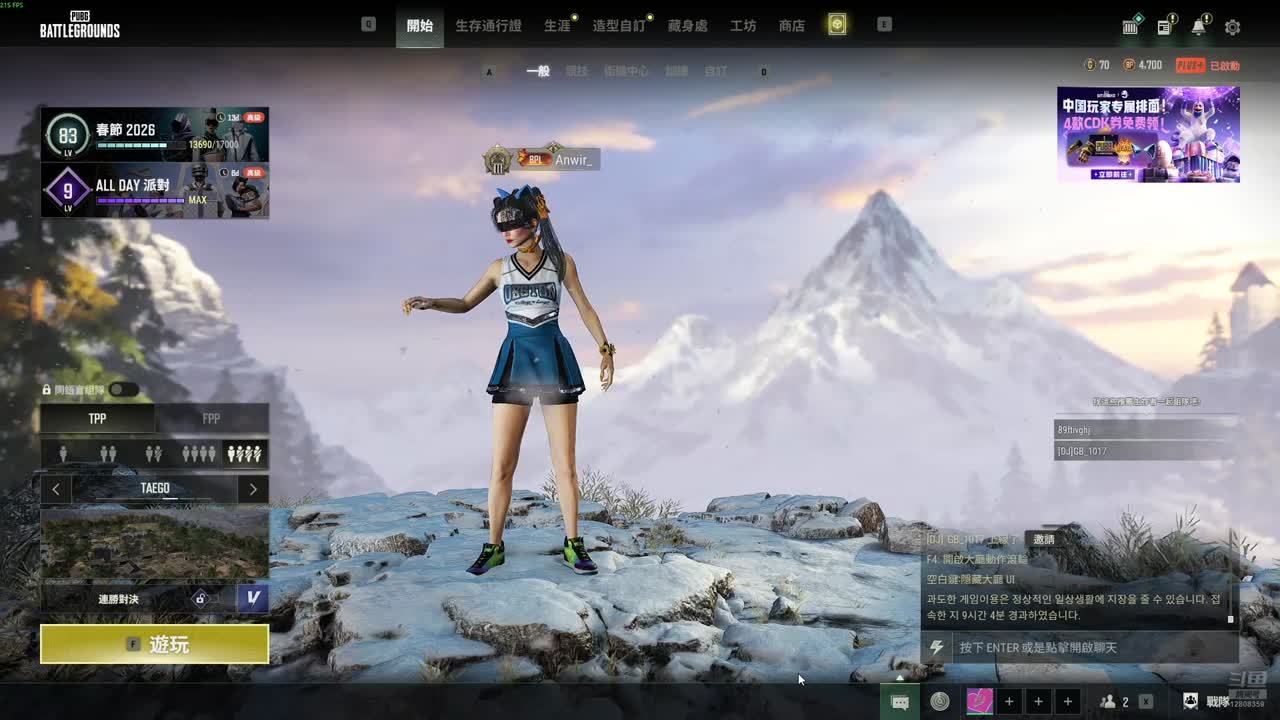The image size is (1280, 720).
Task: Select the solo single-player squad mode
Action: (63, 454)
